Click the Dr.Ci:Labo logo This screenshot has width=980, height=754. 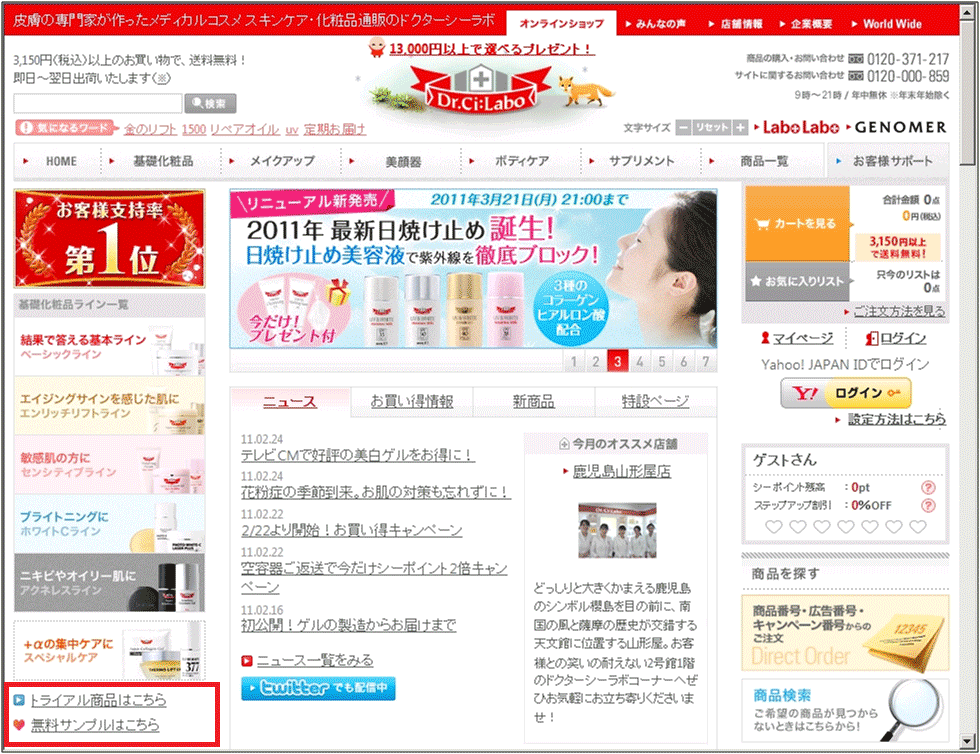click(x=481, y=91)
